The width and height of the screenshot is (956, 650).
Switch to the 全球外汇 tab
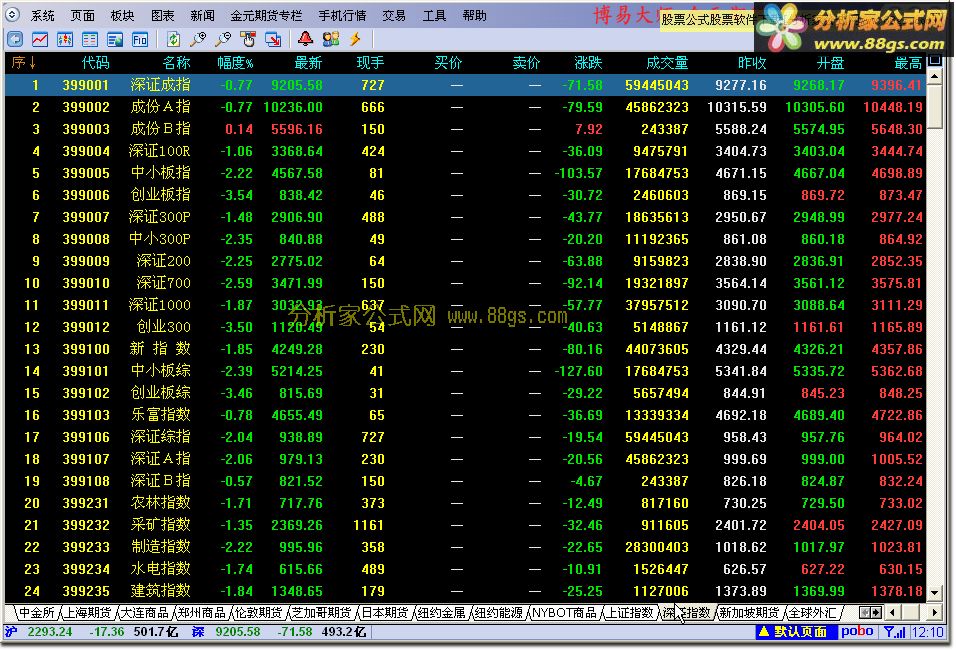point(812,612)
